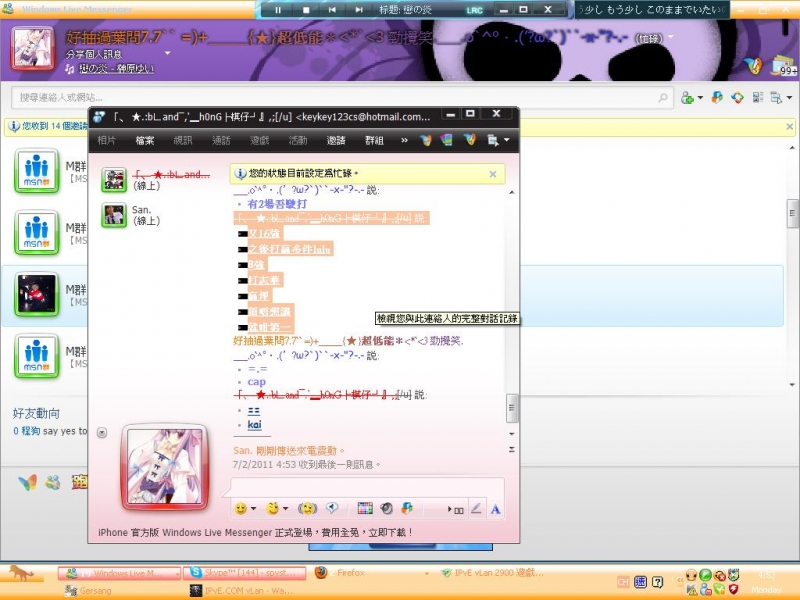Open the 群組 menu in chat window
Viewport: 800px width, 600px height.
[x=374, y=141]
